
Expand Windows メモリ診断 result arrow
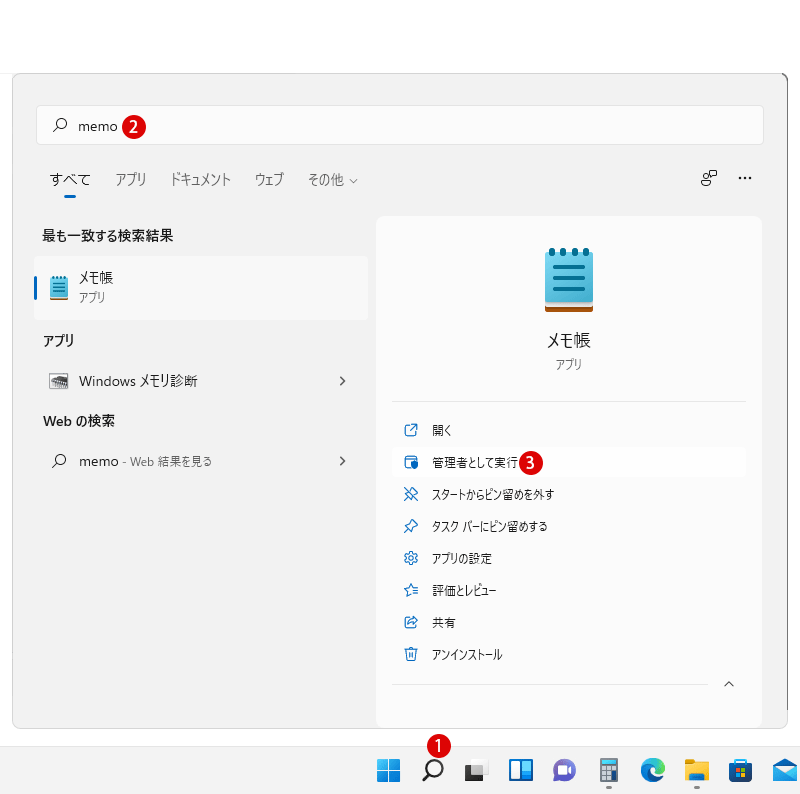(x=342, y=381)
